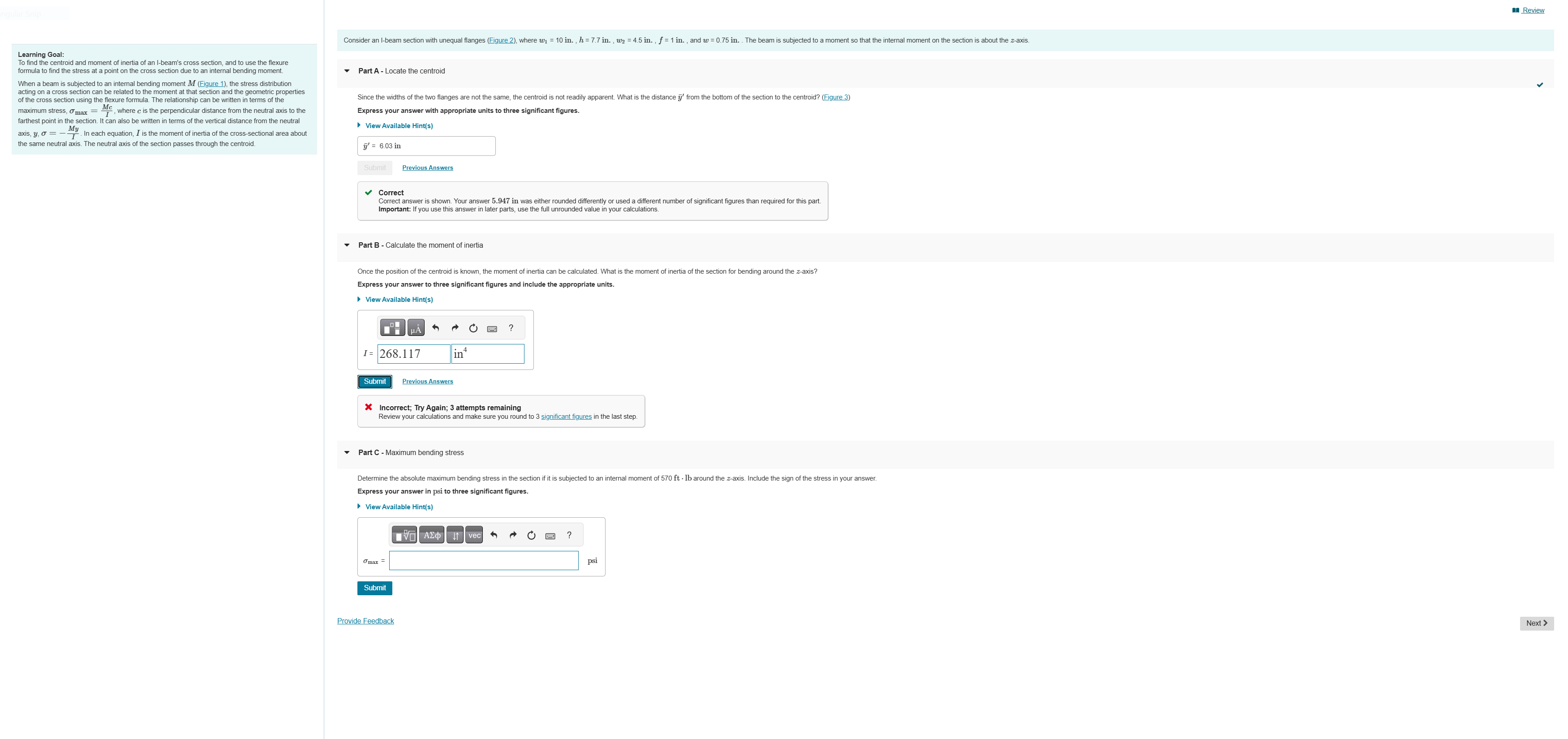Viewport: 1568px width, 739px height.
Task: Collapse Part B moment of inertia section
Action: point(347,245)
